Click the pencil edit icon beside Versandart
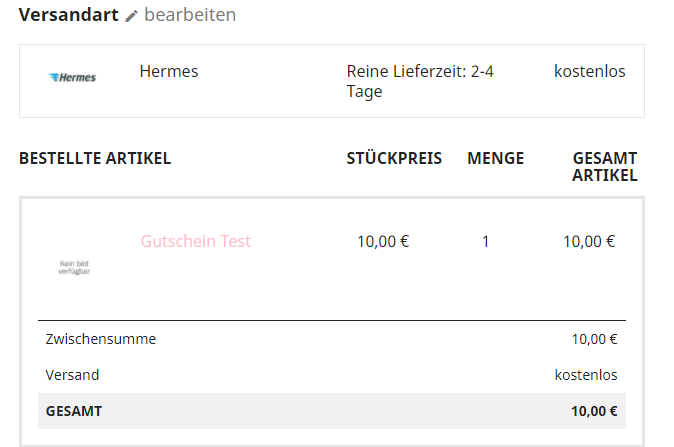The image size is (674, 447). click(131, 16)
